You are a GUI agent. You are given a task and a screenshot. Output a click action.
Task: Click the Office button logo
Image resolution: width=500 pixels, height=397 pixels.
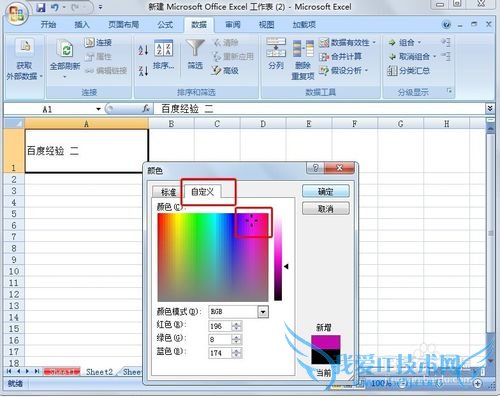click(16, 14)
